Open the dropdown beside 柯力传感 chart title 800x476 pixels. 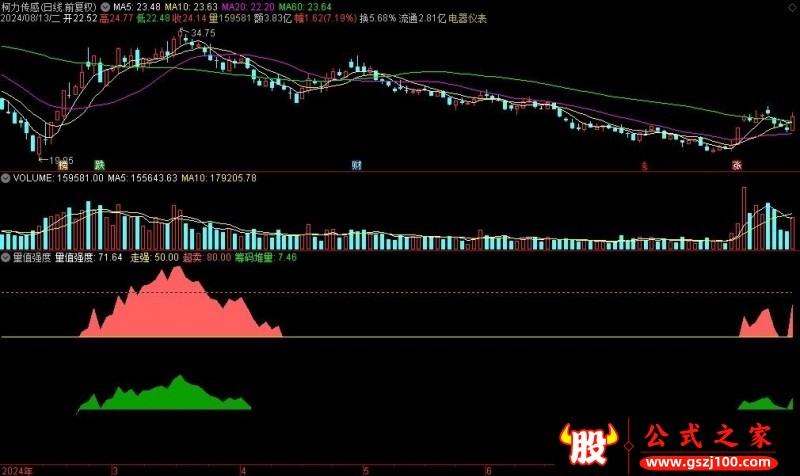click(x=105, y=7)
